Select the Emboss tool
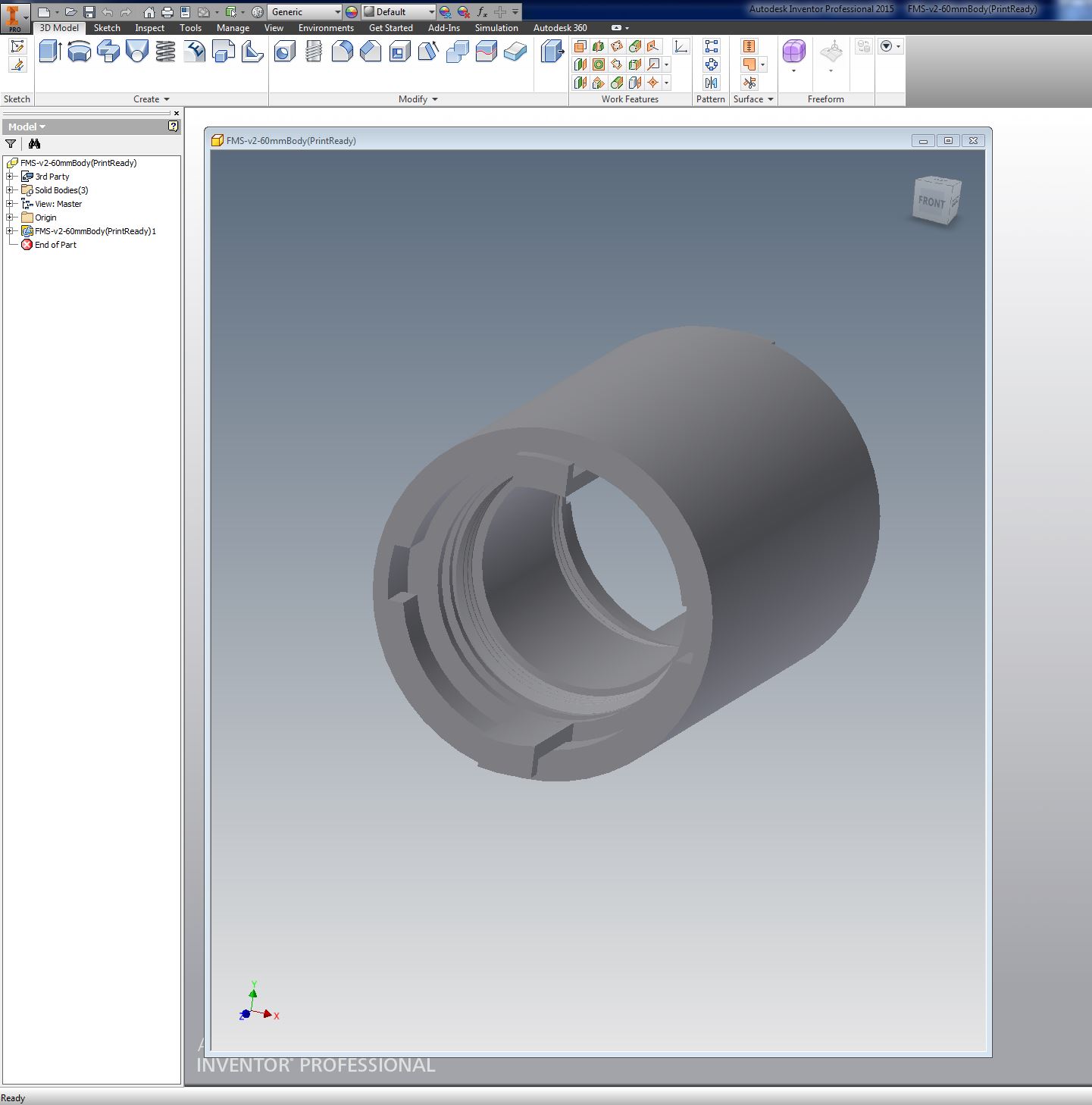1092x1105 pixels. pos(194,52)
